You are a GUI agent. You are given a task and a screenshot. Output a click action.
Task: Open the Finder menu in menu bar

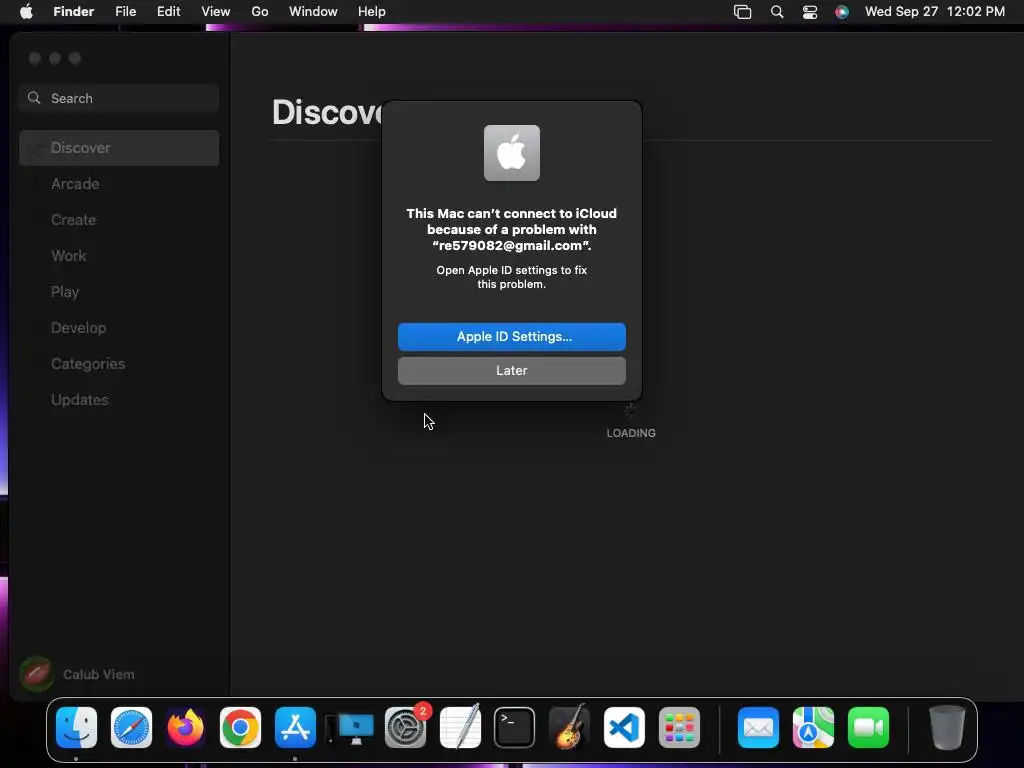click(x=74, y=12)
